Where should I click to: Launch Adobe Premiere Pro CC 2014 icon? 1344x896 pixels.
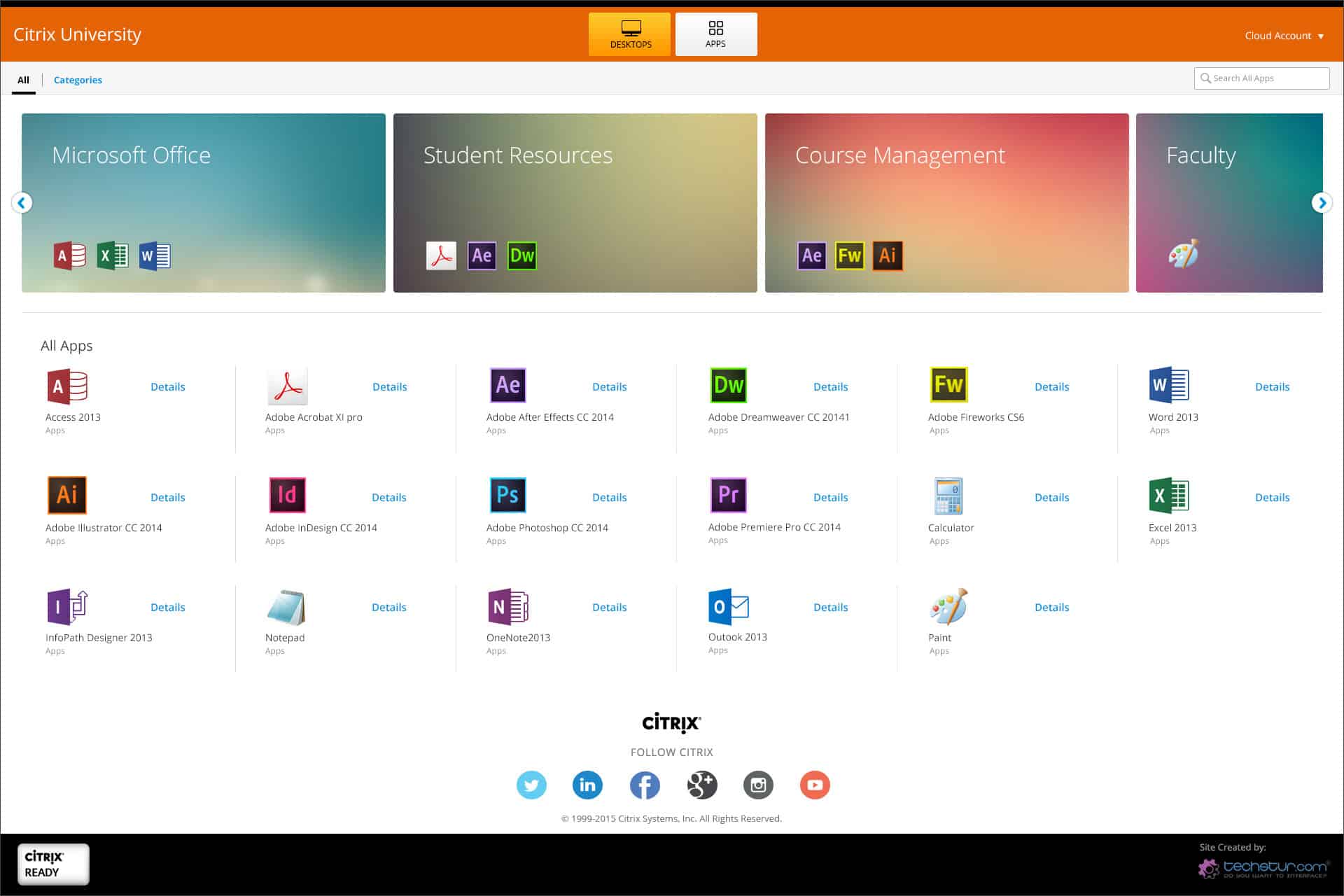[x=728, y=495]
